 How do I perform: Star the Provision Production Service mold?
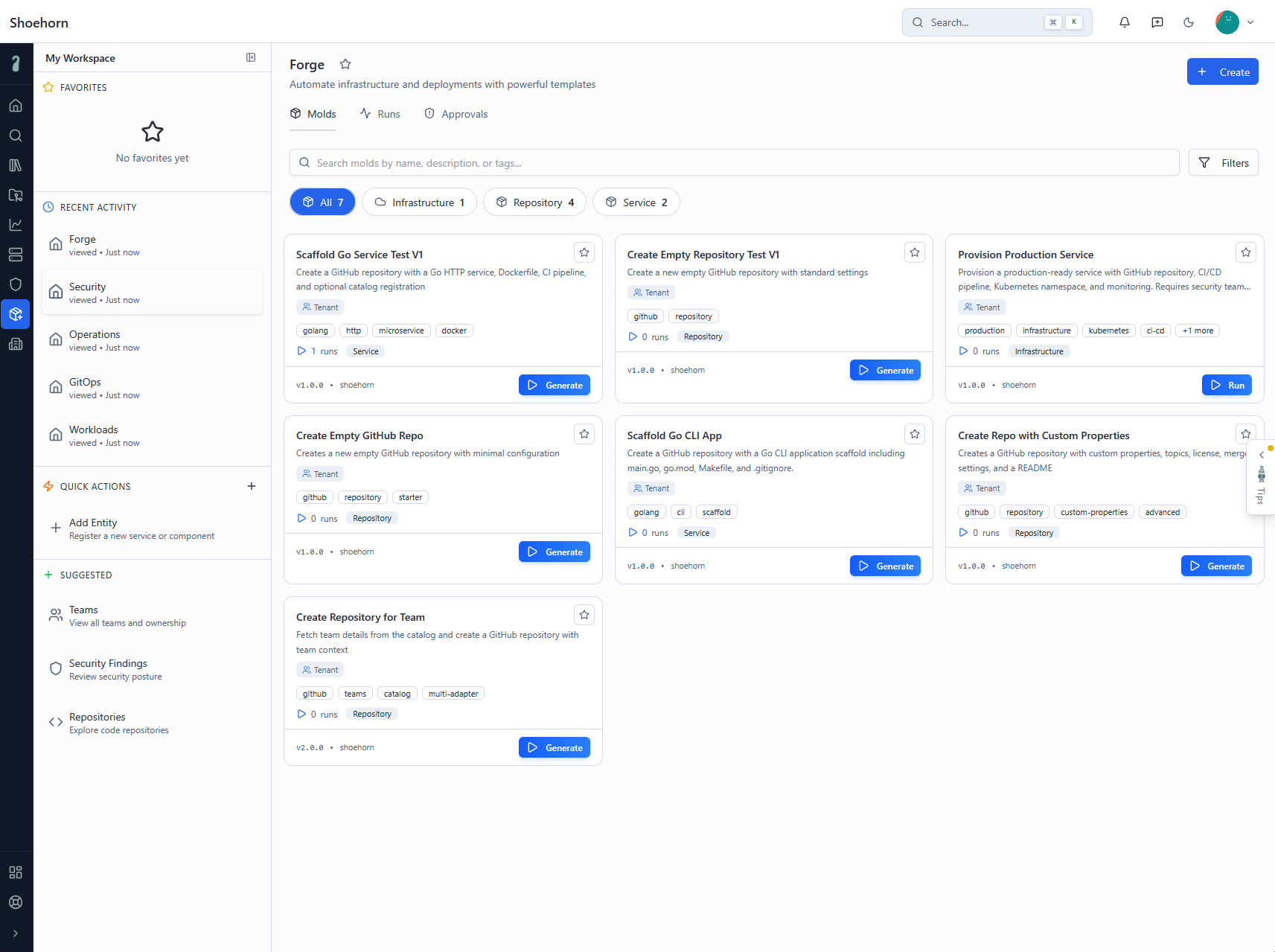click(x=1245, y=252)
